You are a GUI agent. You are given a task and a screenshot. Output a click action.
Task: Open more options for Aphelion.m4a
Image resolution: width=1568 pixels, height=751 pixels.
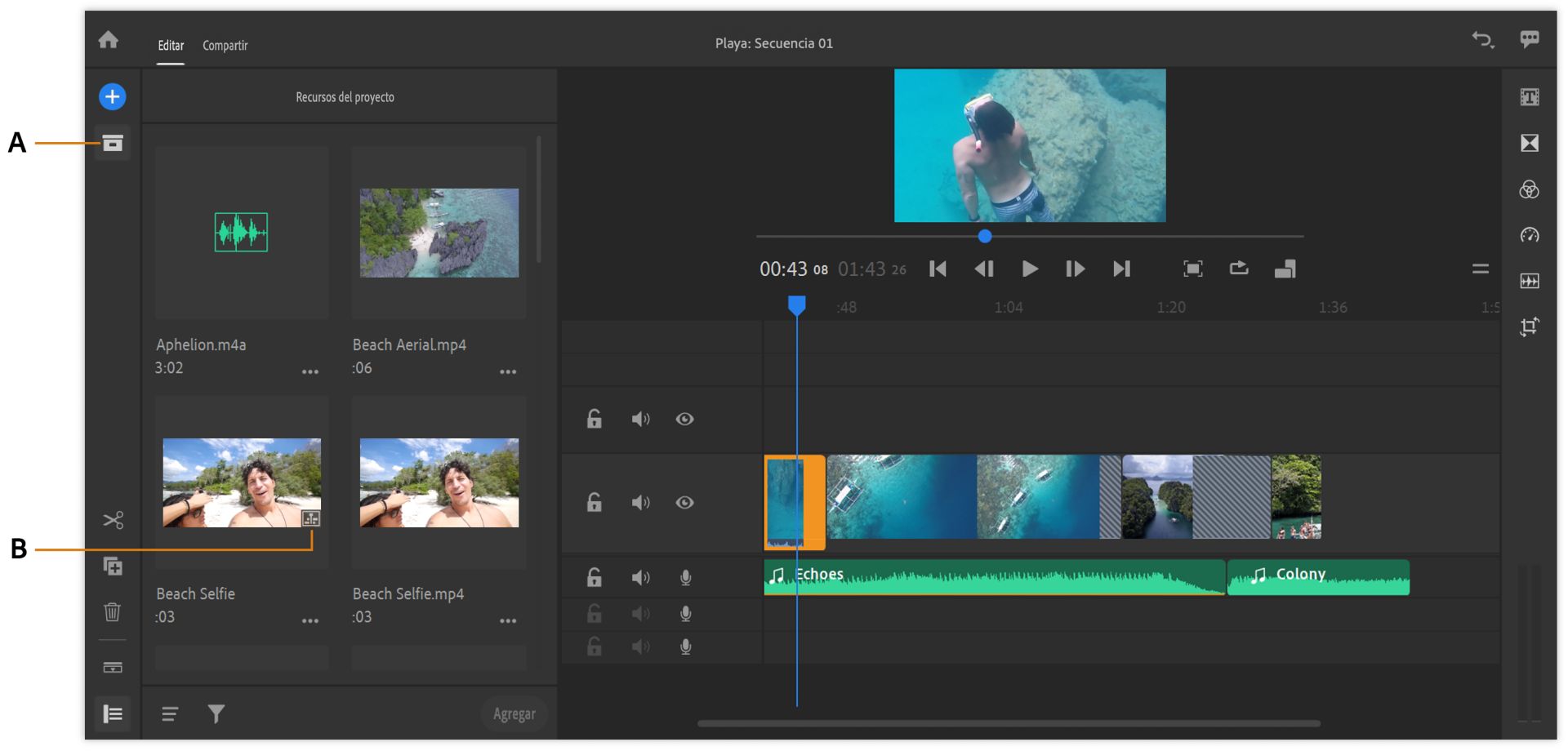coord(310,371)
